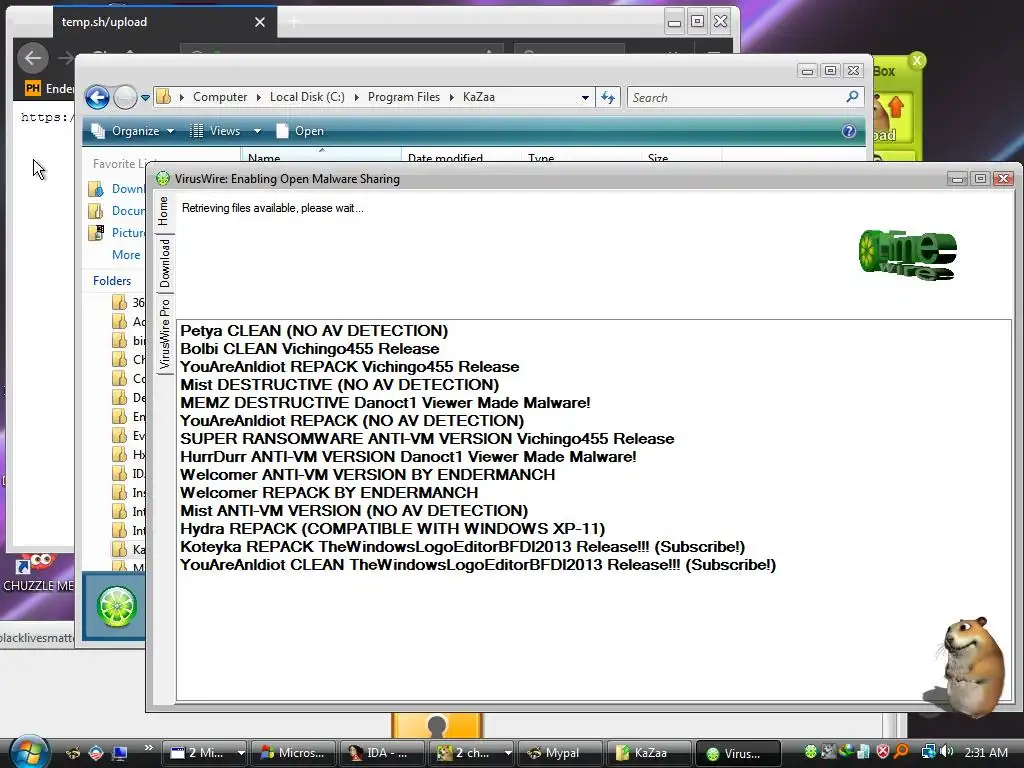The width and height of the screenshot is (1024, 768).
Task: Select YouAreAnIdiot REPACK Vichingo455 Release entry
Action: click(349, 367)
